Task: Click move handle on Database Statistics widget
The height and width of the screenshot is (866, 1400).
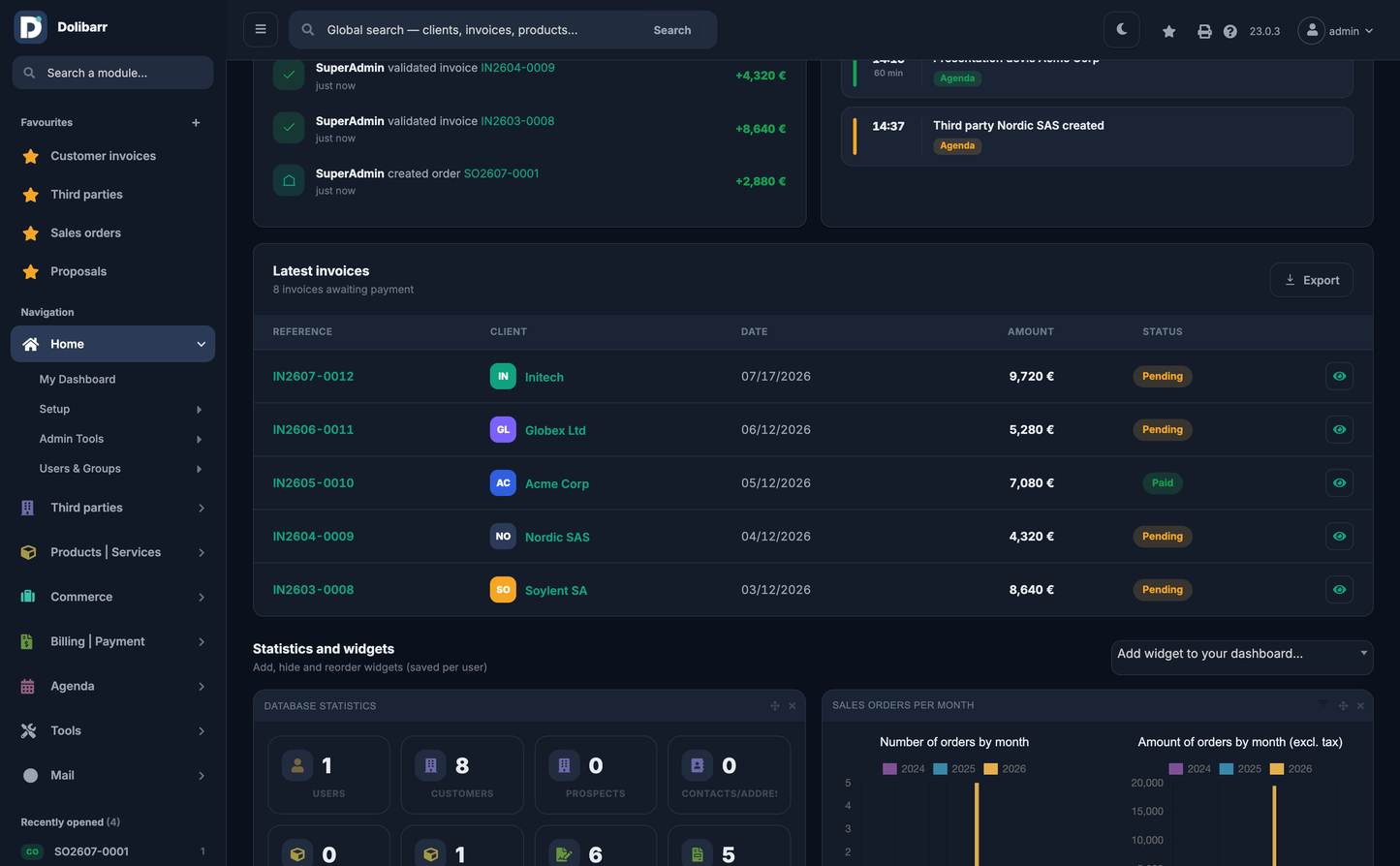Action: 775,706
